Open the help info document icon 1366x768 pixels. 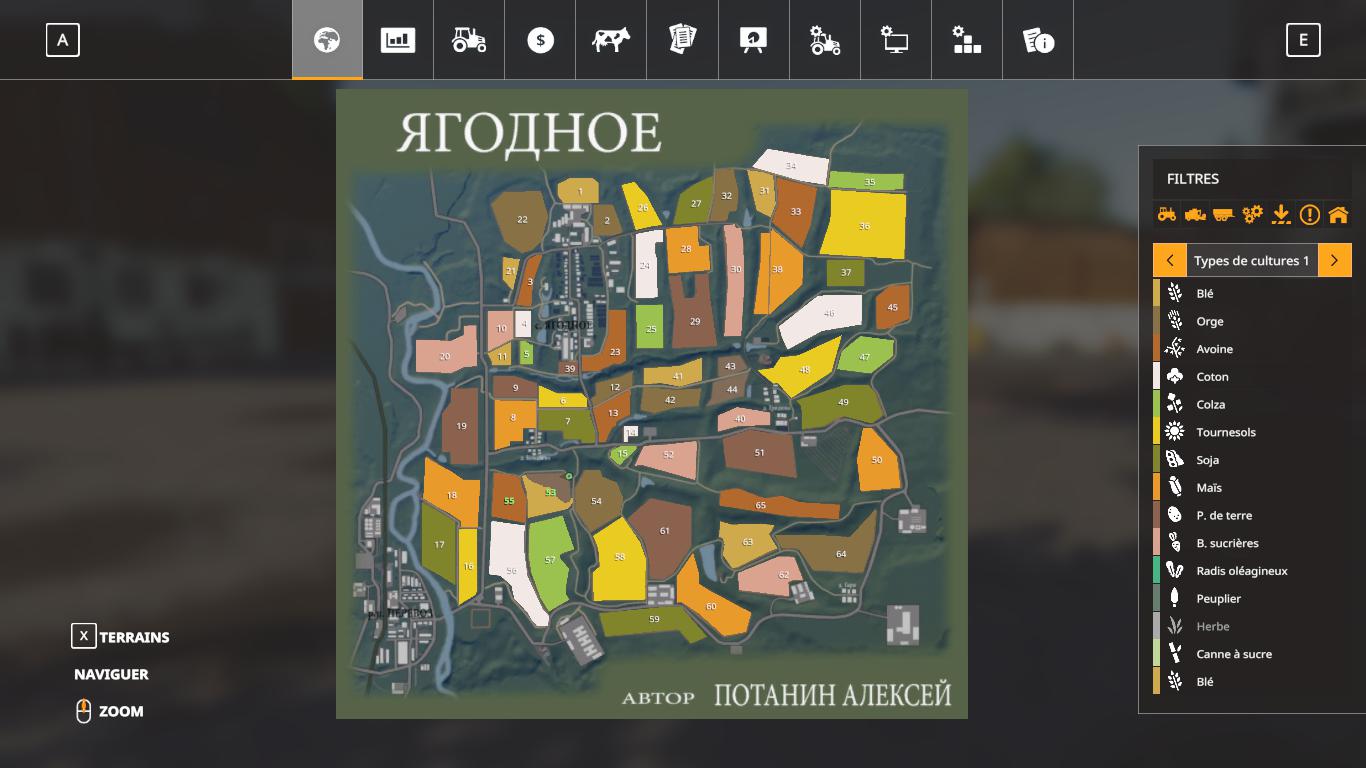1038,40
